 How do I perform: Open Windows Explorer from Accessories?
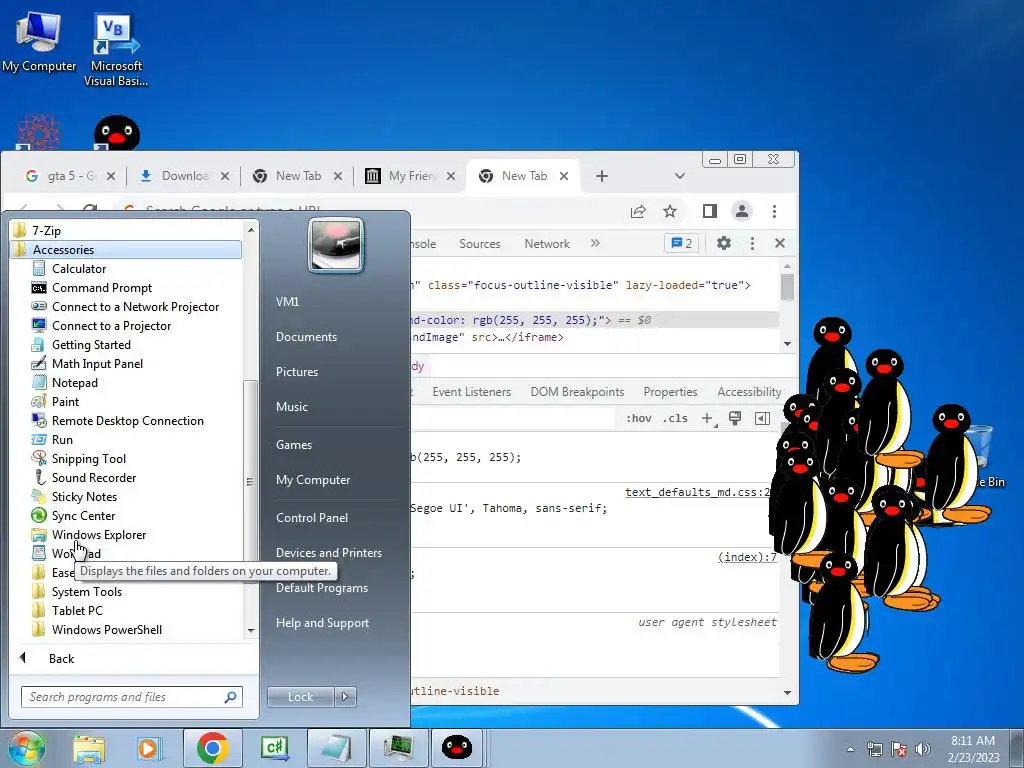(99, 534)
